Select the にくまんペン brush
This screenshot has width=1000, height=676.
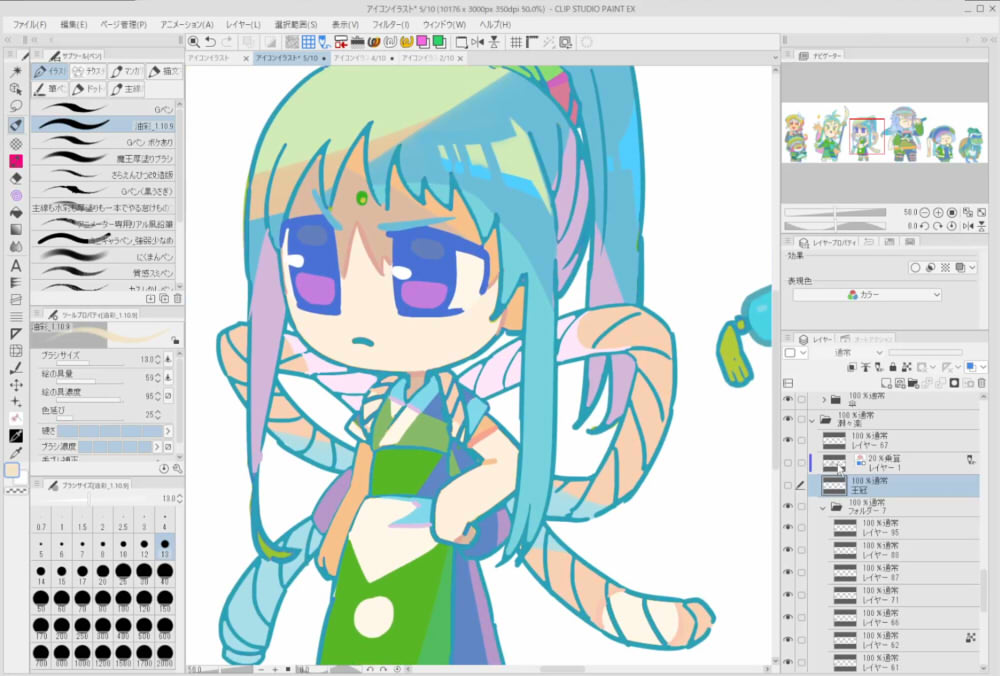pos(105,256)
